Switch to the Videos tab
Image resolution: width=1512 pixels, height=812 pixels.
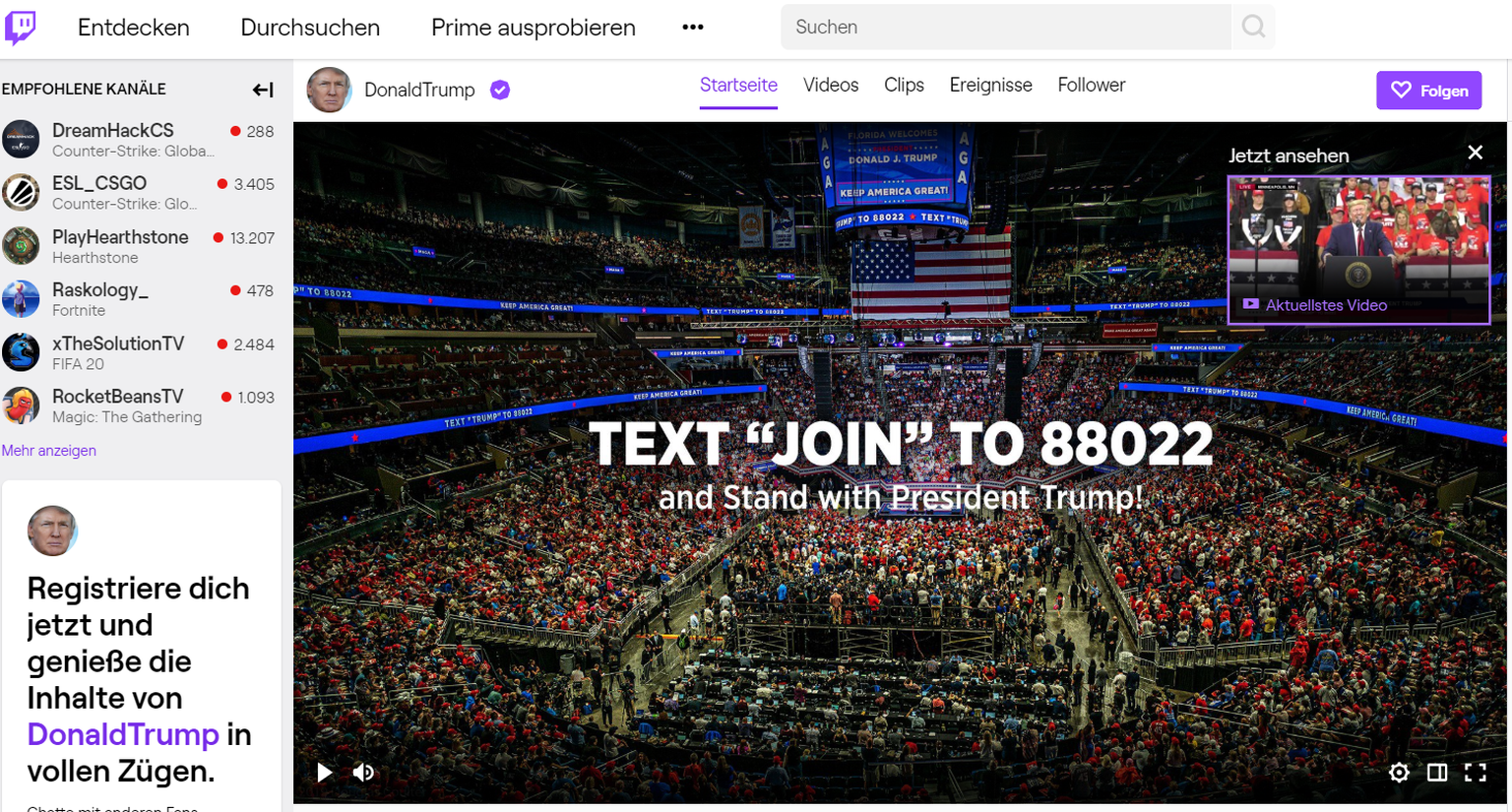(x=831, y=86)
